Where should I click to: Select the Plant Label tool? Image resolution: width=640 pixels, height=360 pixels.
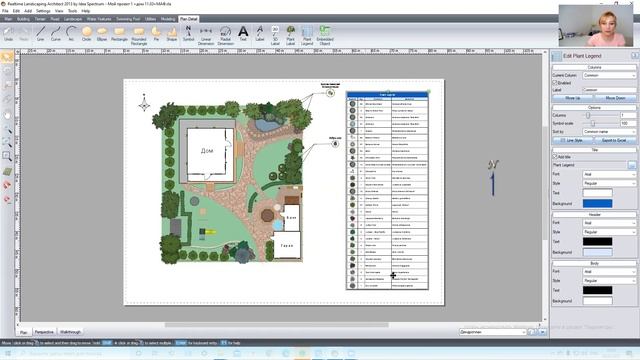point(291,36)
